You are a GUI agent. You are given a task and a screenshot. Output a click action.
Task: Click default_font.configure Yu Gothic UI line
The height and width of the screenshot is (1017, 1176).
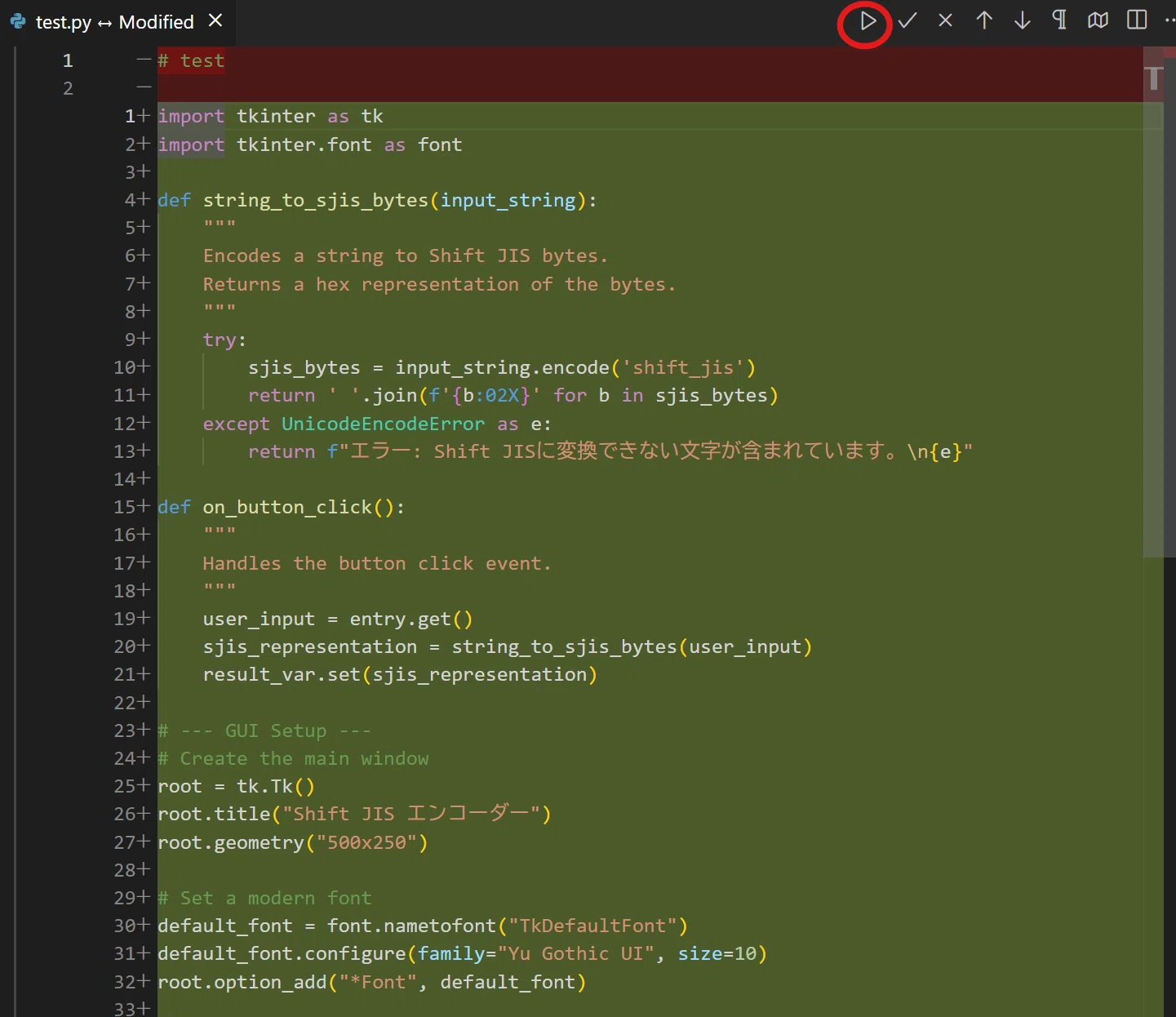(462, 953)
